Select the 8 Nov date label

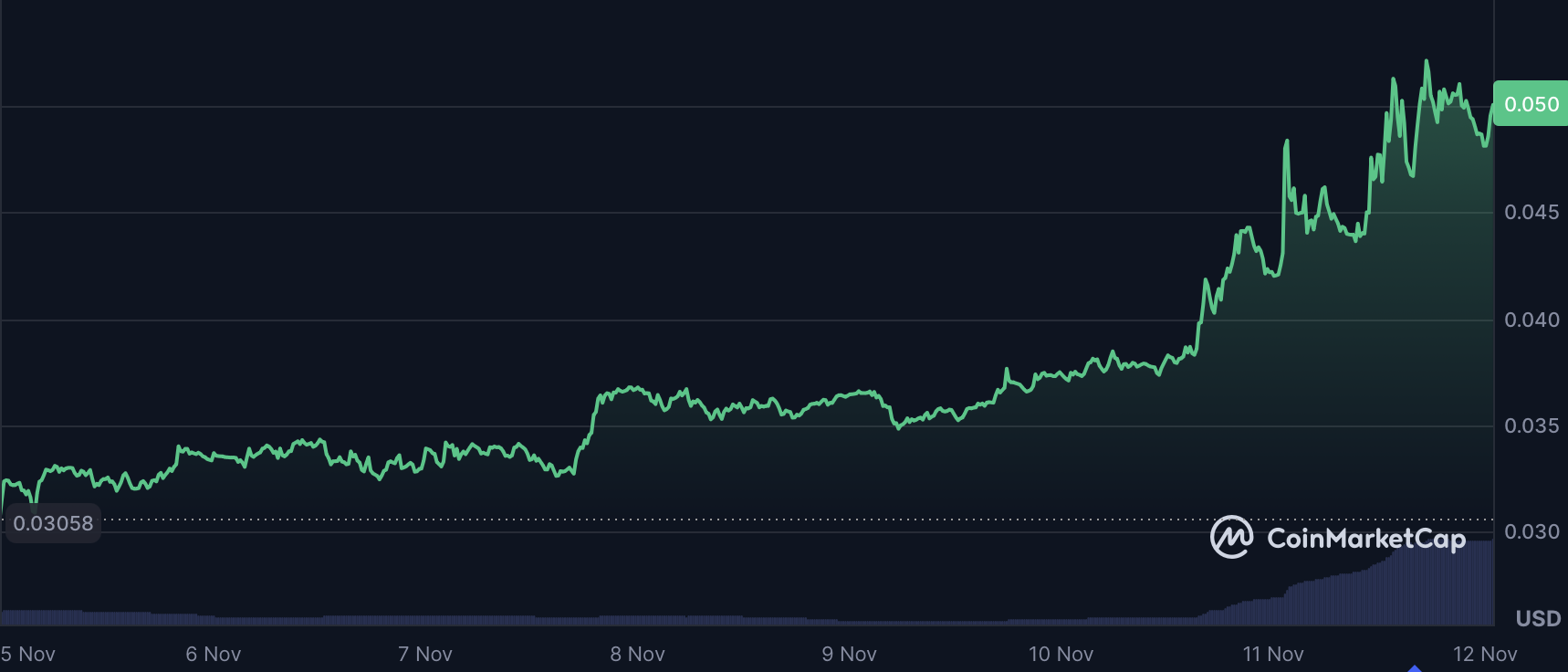pyautogui.click(x=637, y=654)
